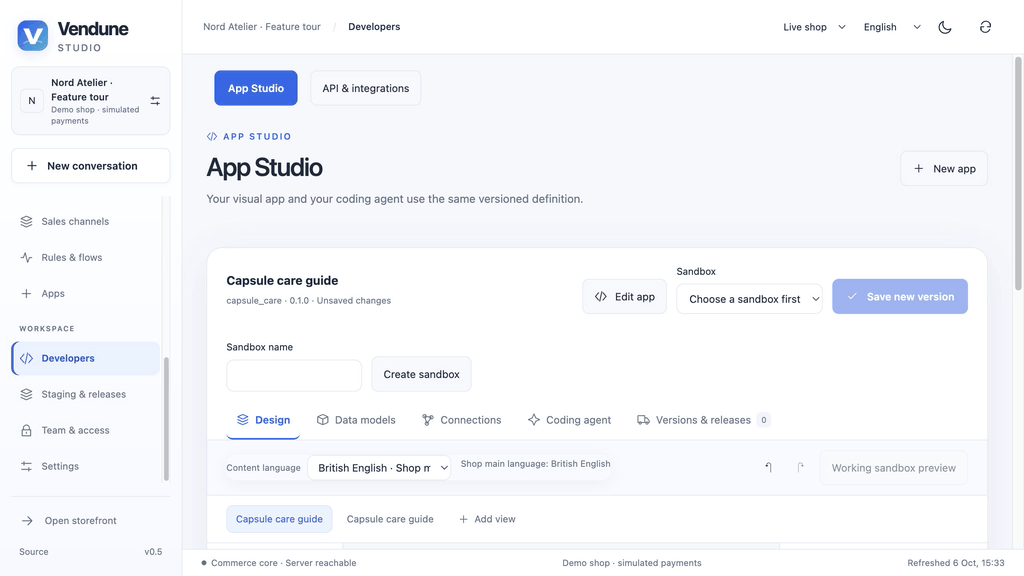This screenshot has width=1024, height=576.
Task: Open Sales channels in sidebar
Action: pyautogui.click(x=86, y=221)
